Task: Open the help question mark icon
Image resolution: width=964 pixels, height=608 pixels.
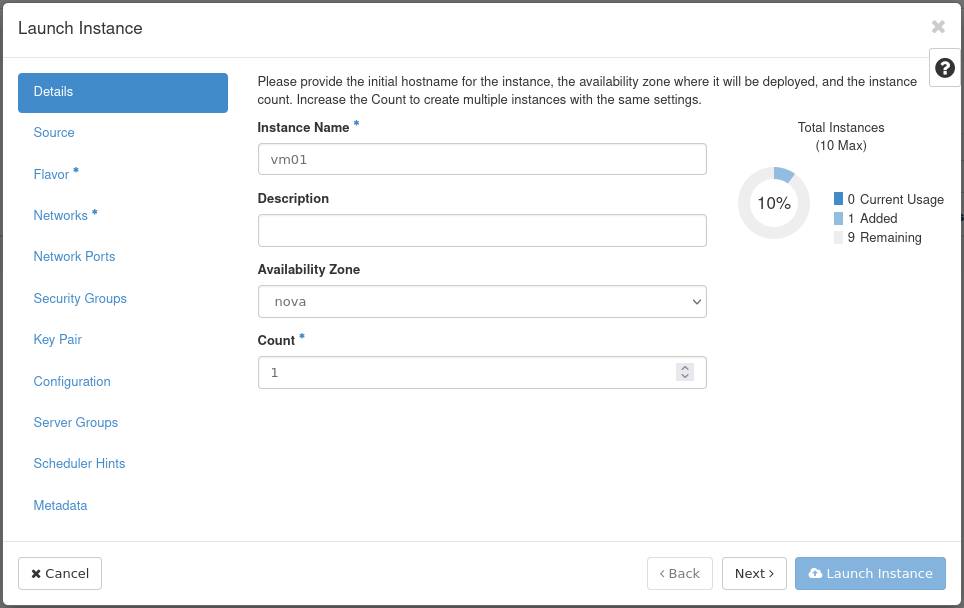Action: pos(944,68)
